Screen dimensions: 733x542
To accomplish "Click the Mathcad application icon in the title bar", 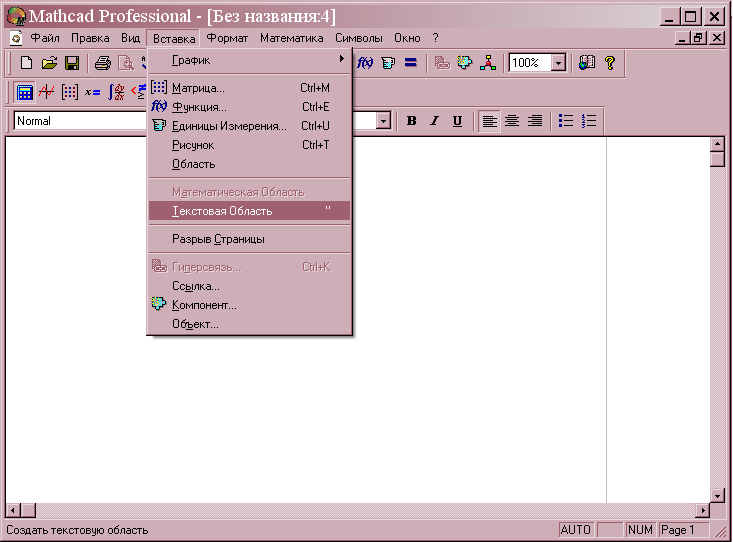I will click(15, 16).
